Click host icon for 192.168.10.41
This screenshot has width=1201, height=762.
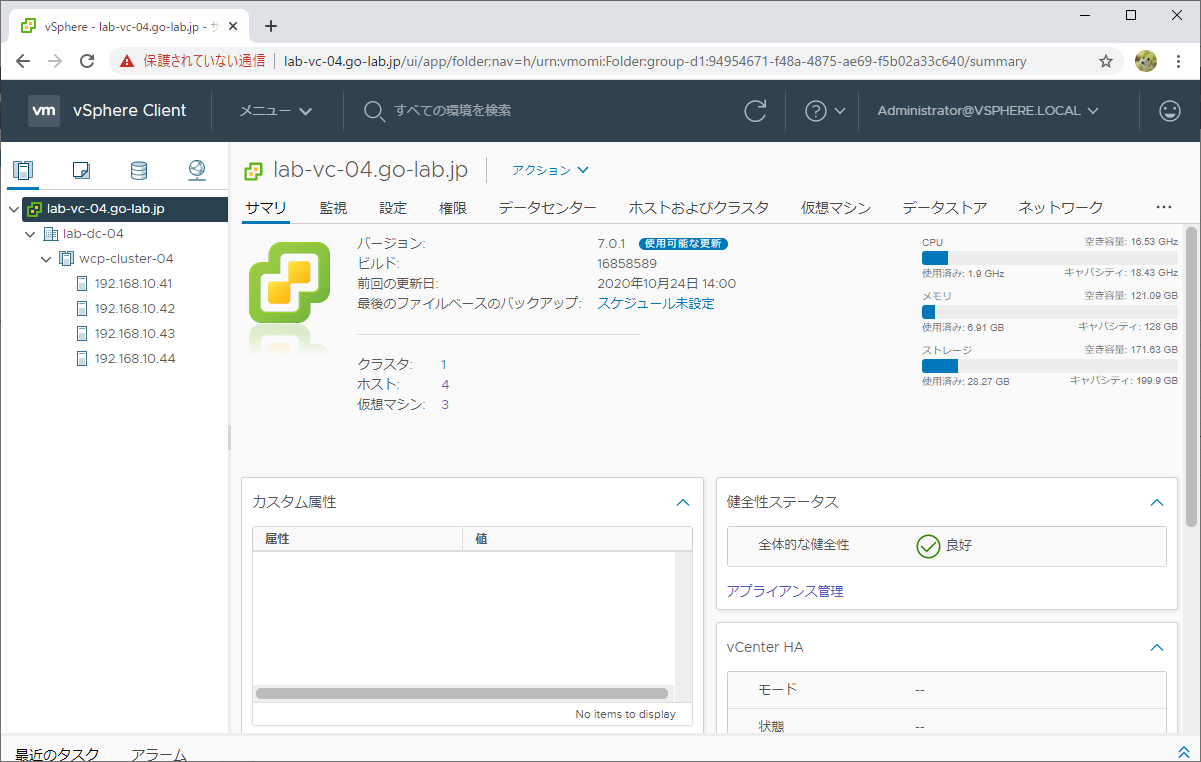point(82,284)
